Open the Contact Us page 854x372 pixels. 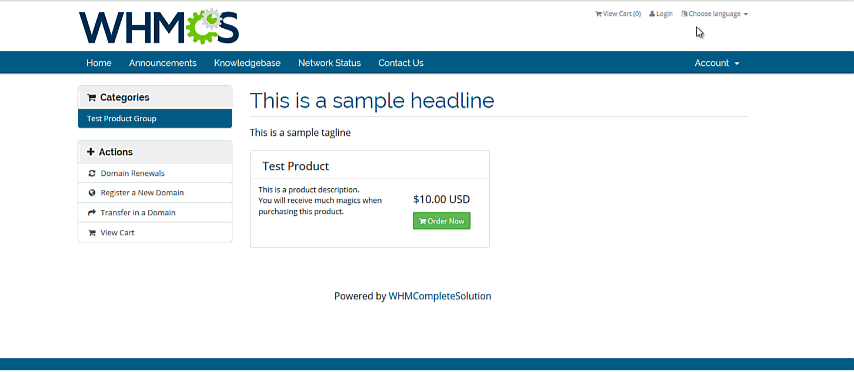(x=401, y=63)
